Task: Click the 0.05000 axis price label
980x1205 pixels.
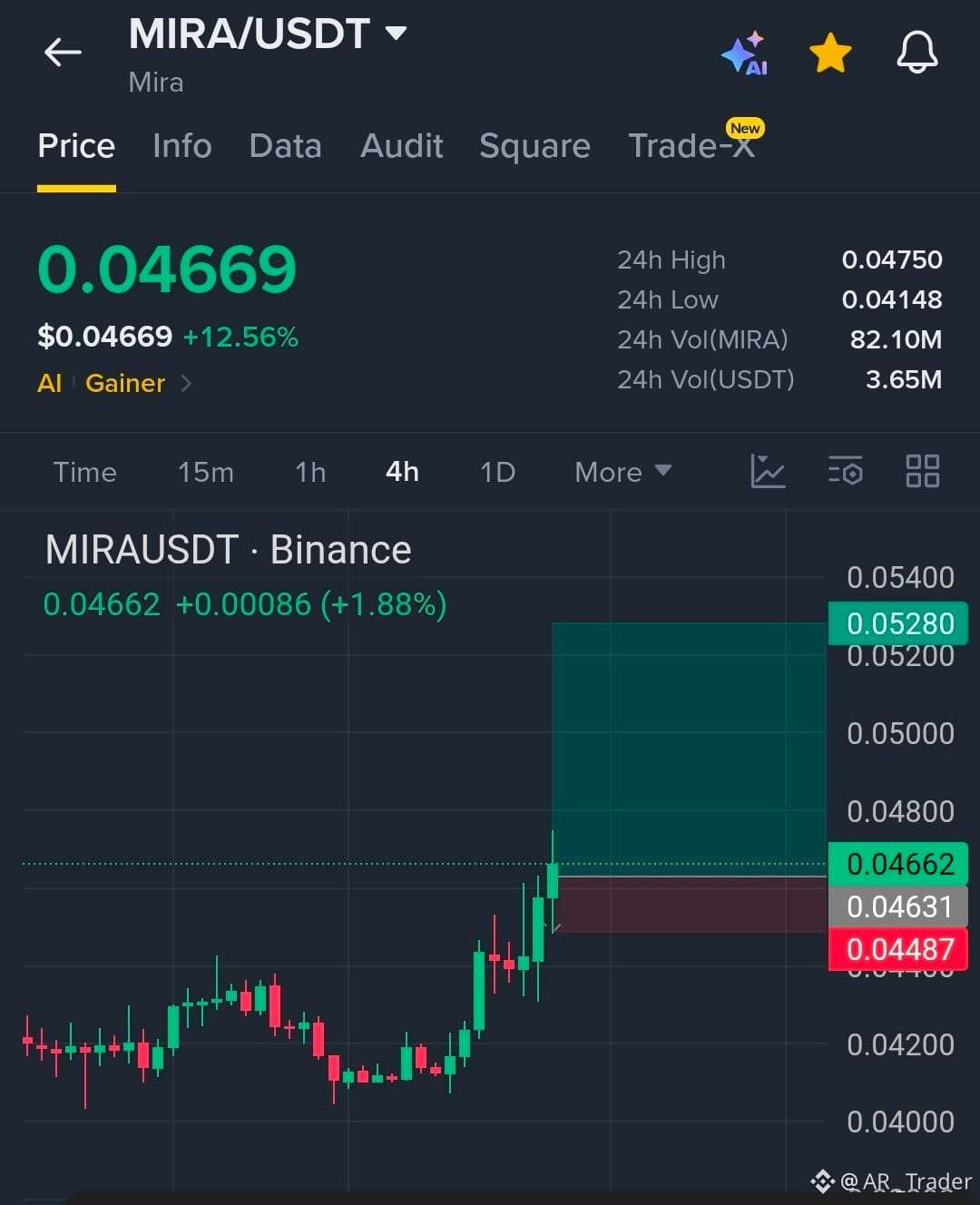Action: click(x=900, y=733)
